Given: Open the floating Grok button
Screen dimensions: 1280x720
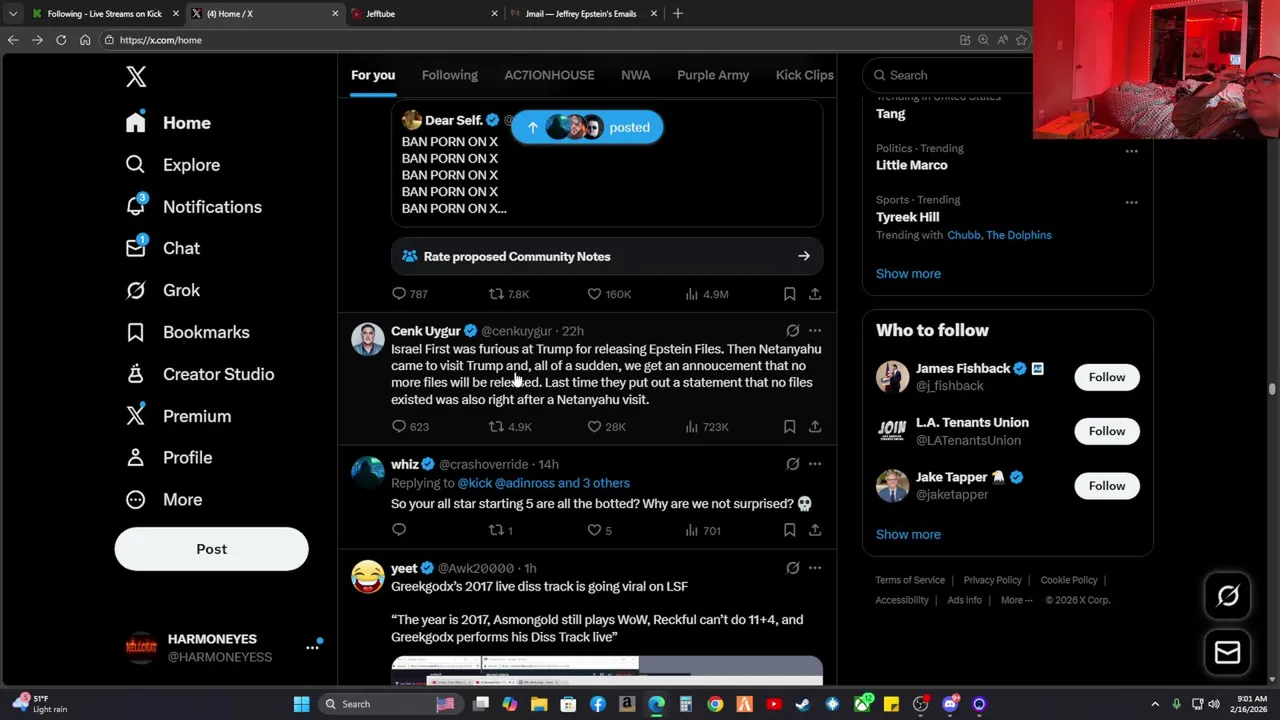Looking at the screenshot, I should pos(1227,596).
